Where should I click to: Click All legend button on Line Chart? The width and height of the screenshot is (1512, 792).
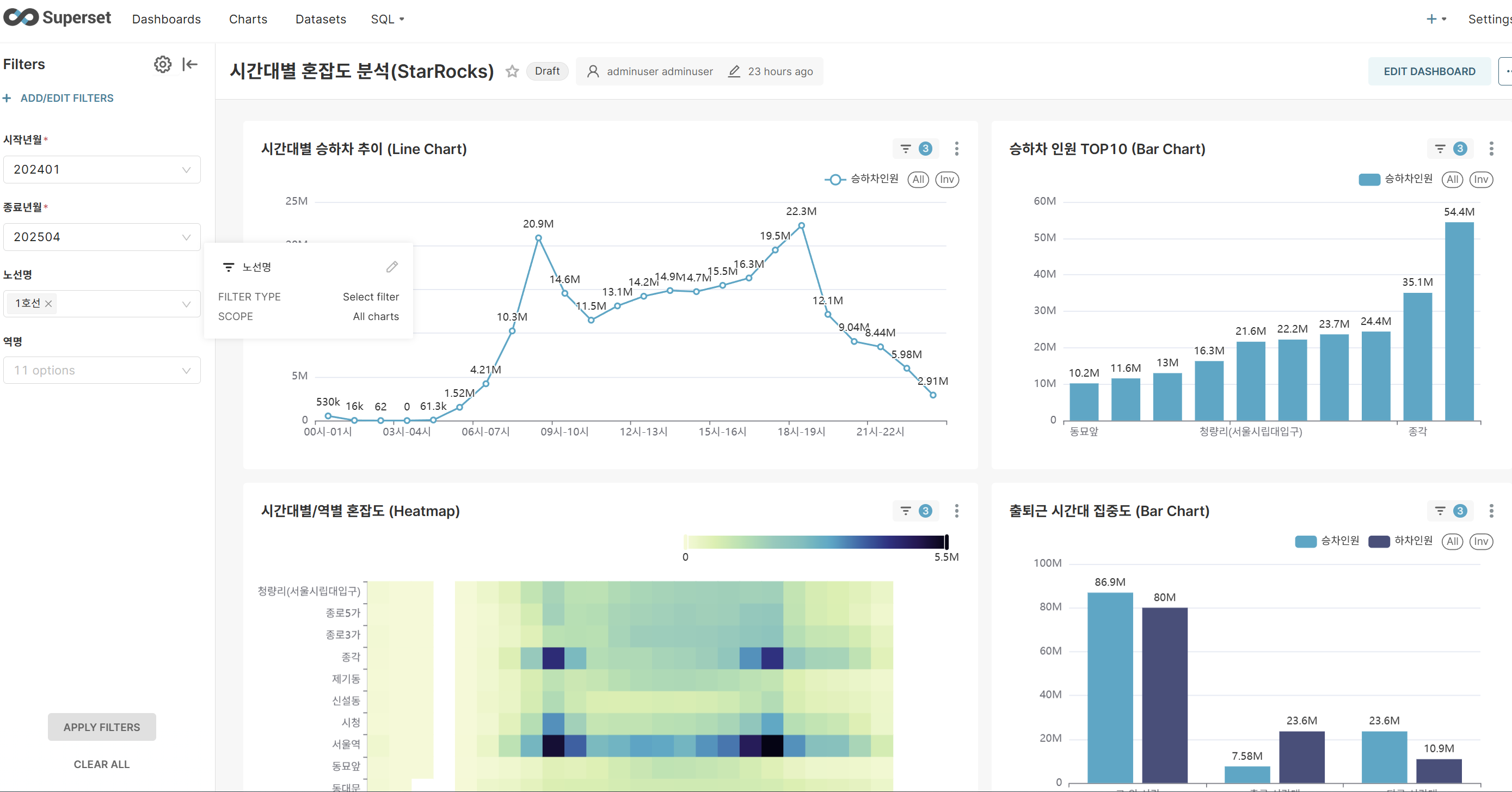tap(918, 180)
